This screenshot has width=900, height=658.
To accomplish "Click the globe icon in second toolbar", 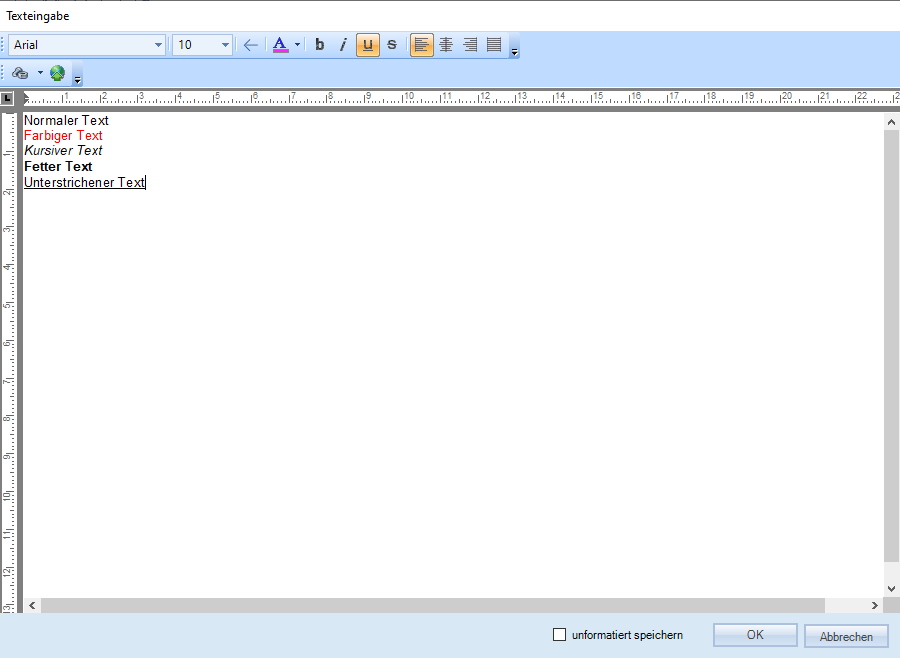I will coord(57,73).
